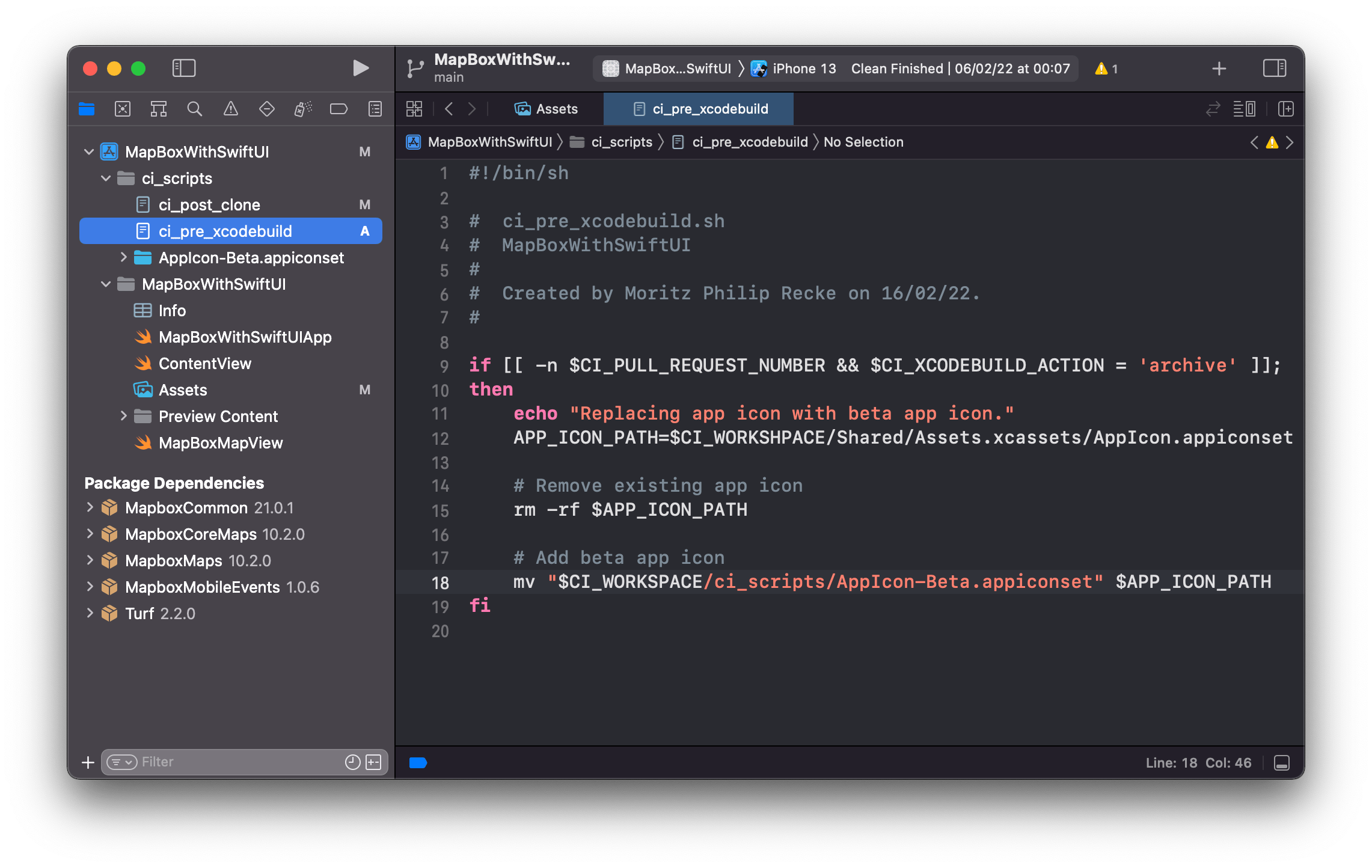The height and width of the screenshot is (868, 1372).
Task: Toggle the left navigator sidebar visibility
Action: tap(184, 68)
